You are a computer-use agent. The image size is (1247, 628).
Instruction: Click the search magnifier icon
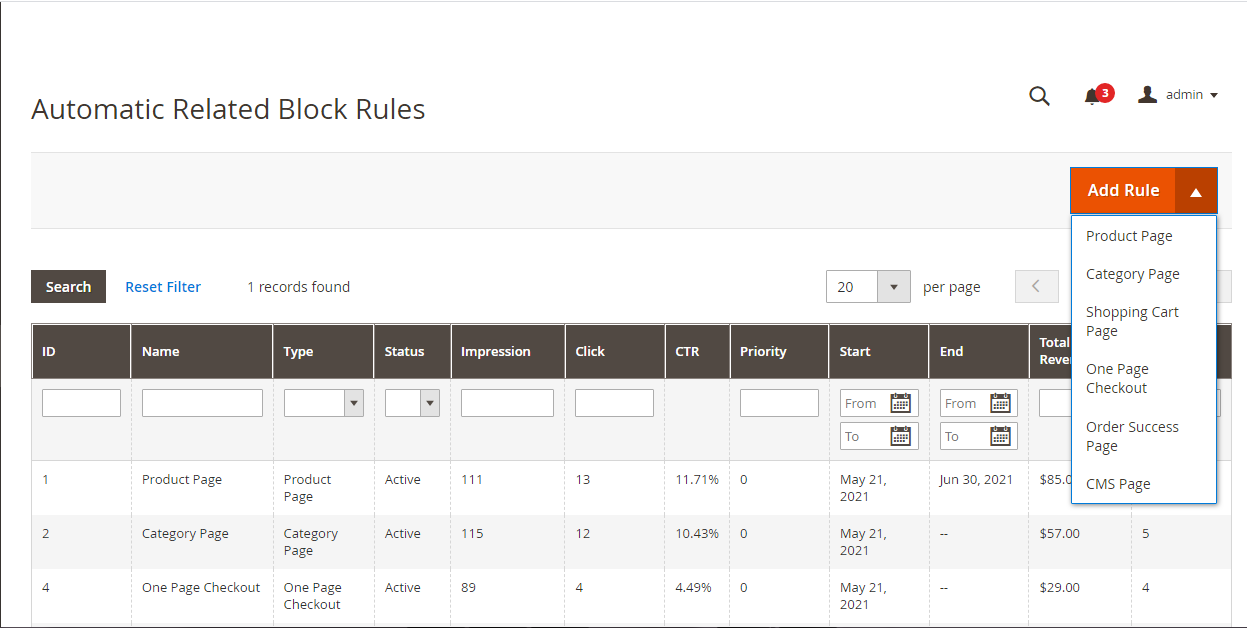1039,96
